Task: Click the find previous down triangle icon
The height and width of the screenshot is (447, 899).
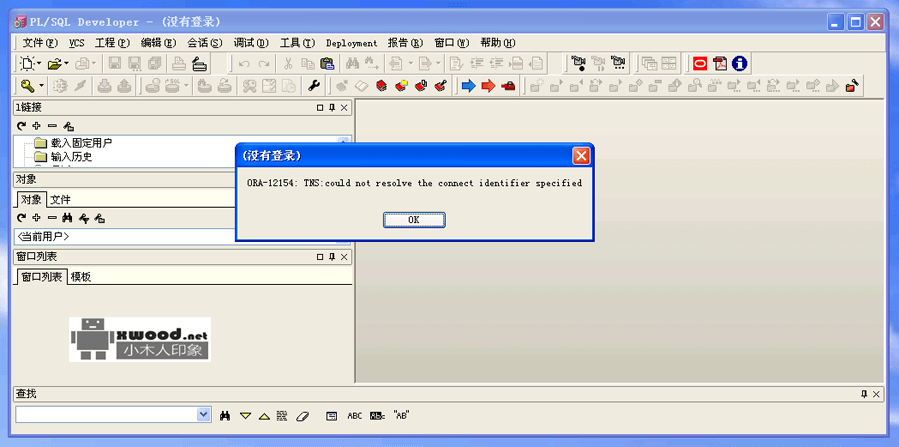Action: (x=245, y=416)
